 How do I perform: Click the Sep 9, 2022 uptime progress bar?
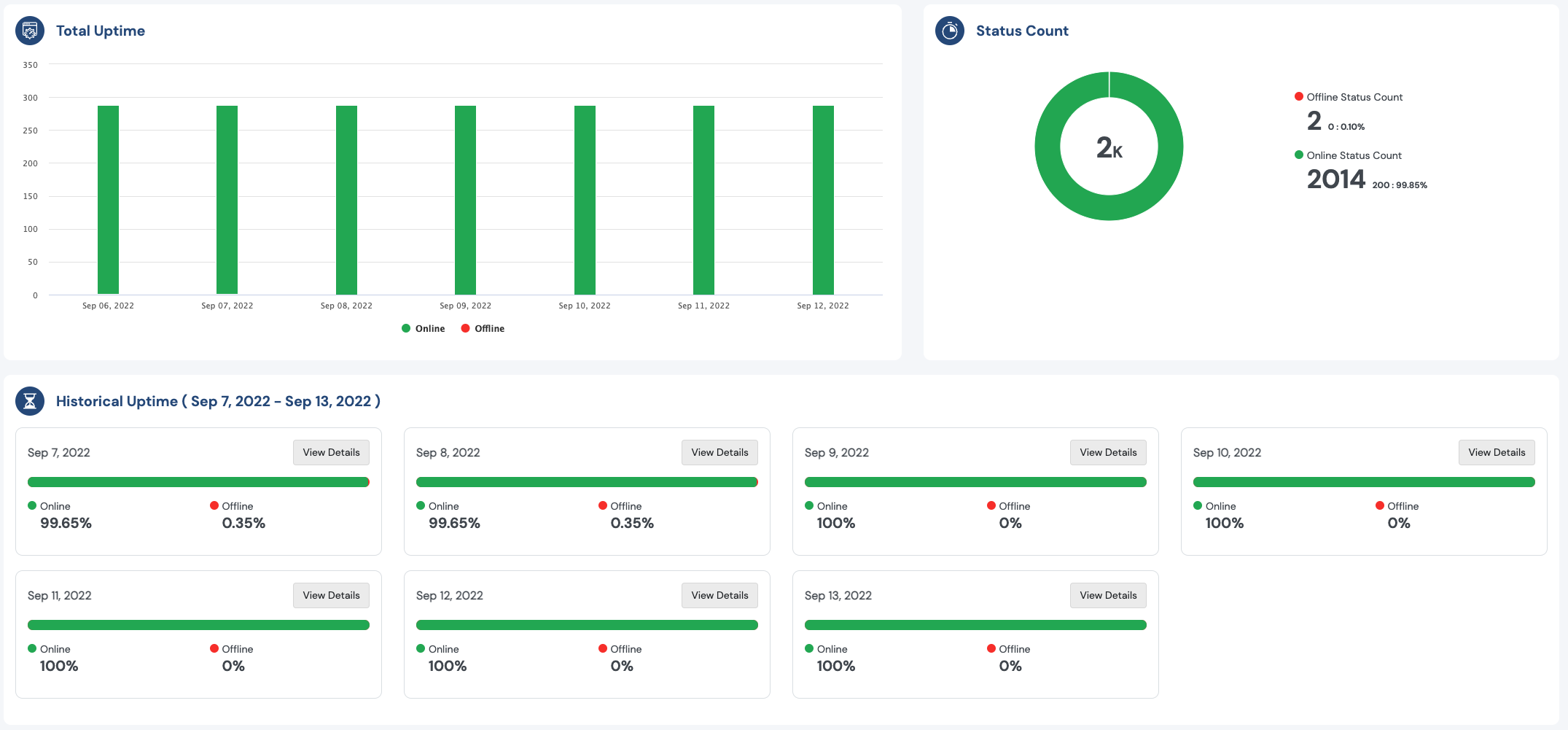click(x=975, y=482)
